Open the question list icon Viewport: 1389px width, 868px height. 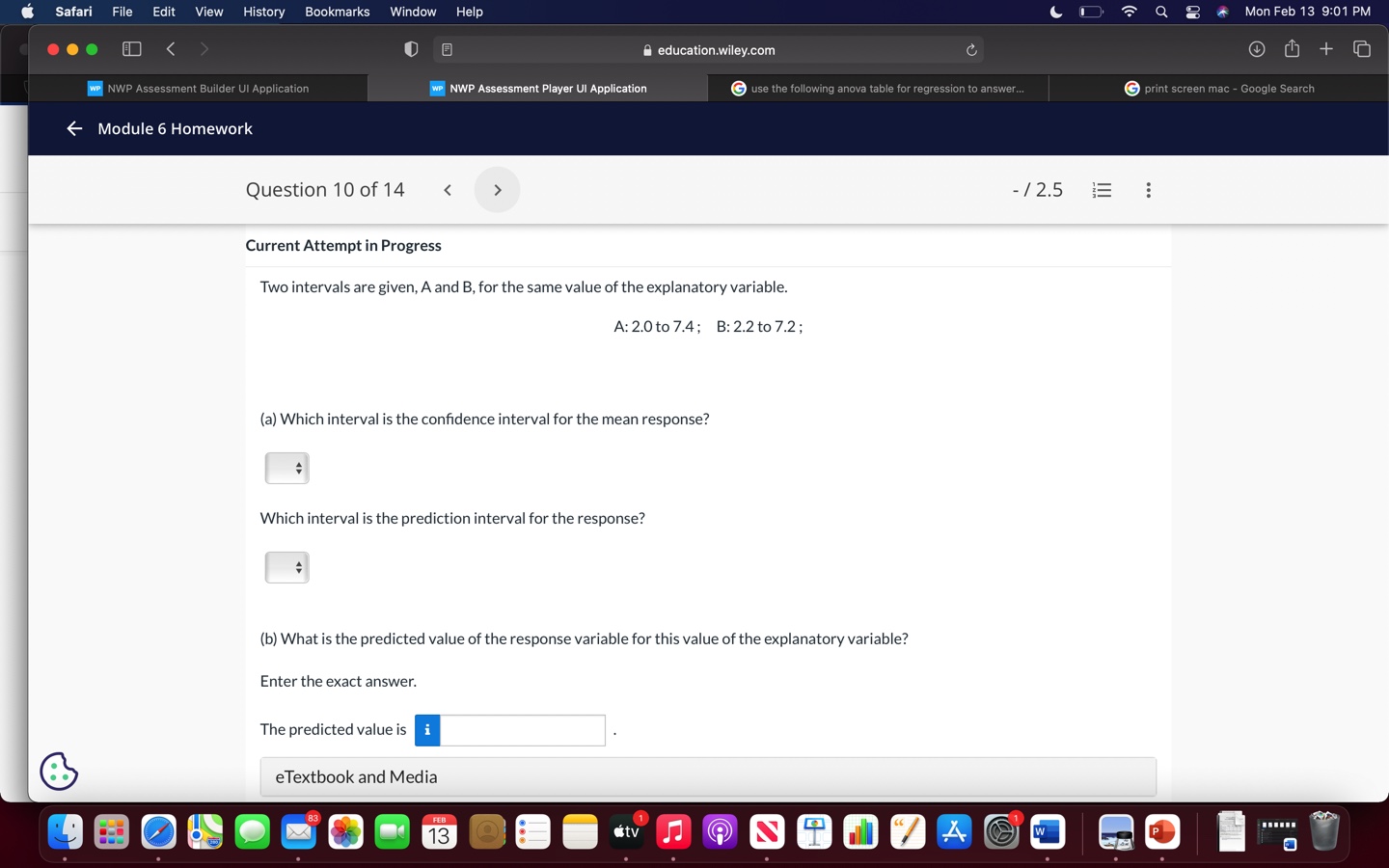1101,190
